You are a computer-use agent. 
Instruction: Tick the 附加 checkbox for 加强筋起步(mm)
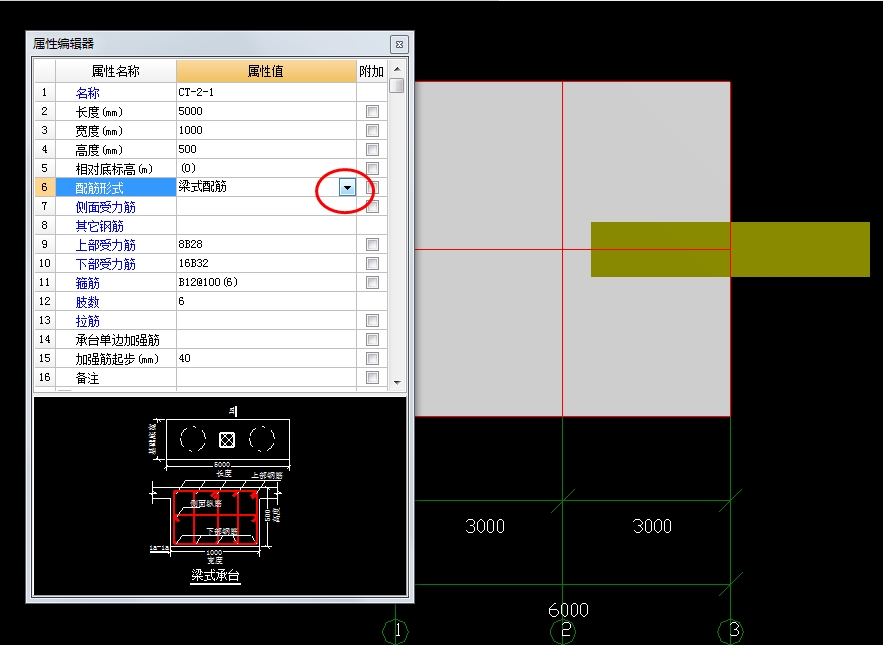coord(372,358)
